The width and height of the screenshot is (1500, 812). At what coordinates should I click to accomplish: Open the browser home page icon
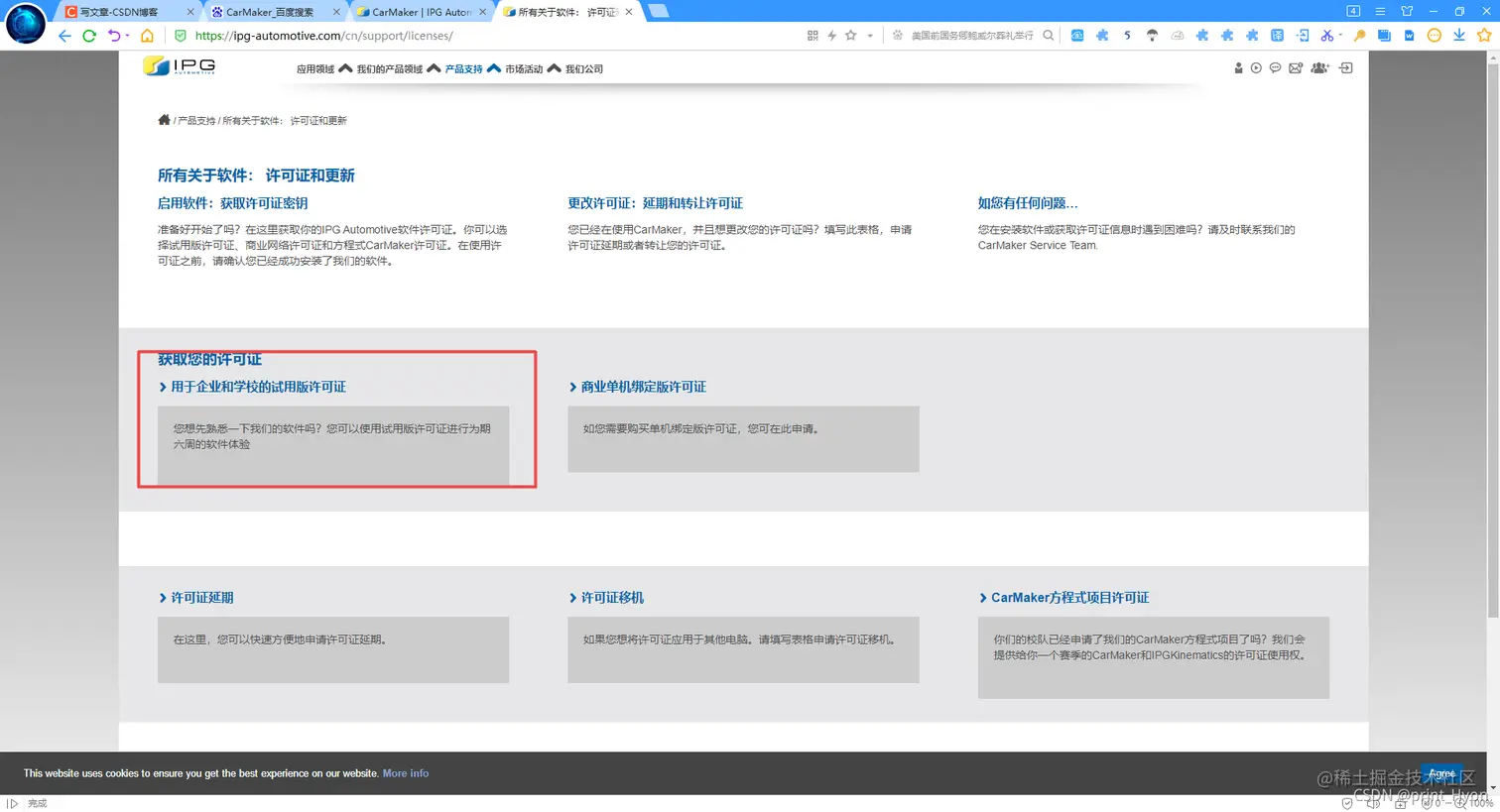[147, 36]
